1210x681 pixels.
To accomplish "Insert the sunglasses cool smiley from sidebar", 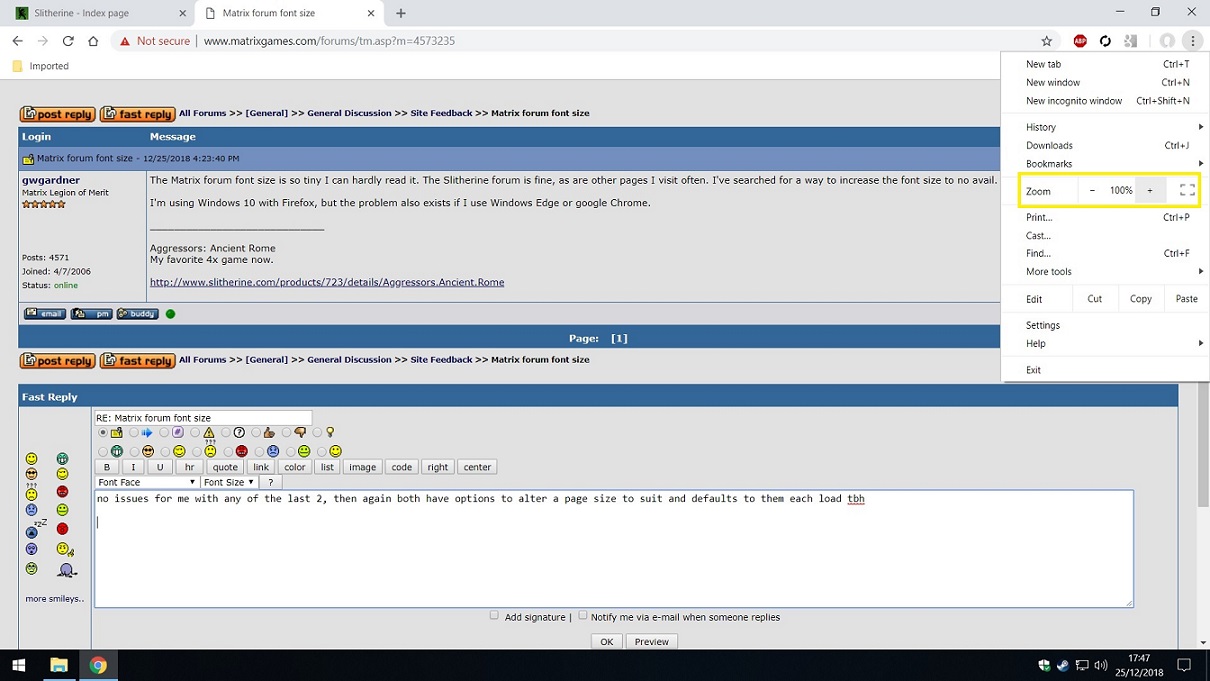I will [x=32, y=474].
